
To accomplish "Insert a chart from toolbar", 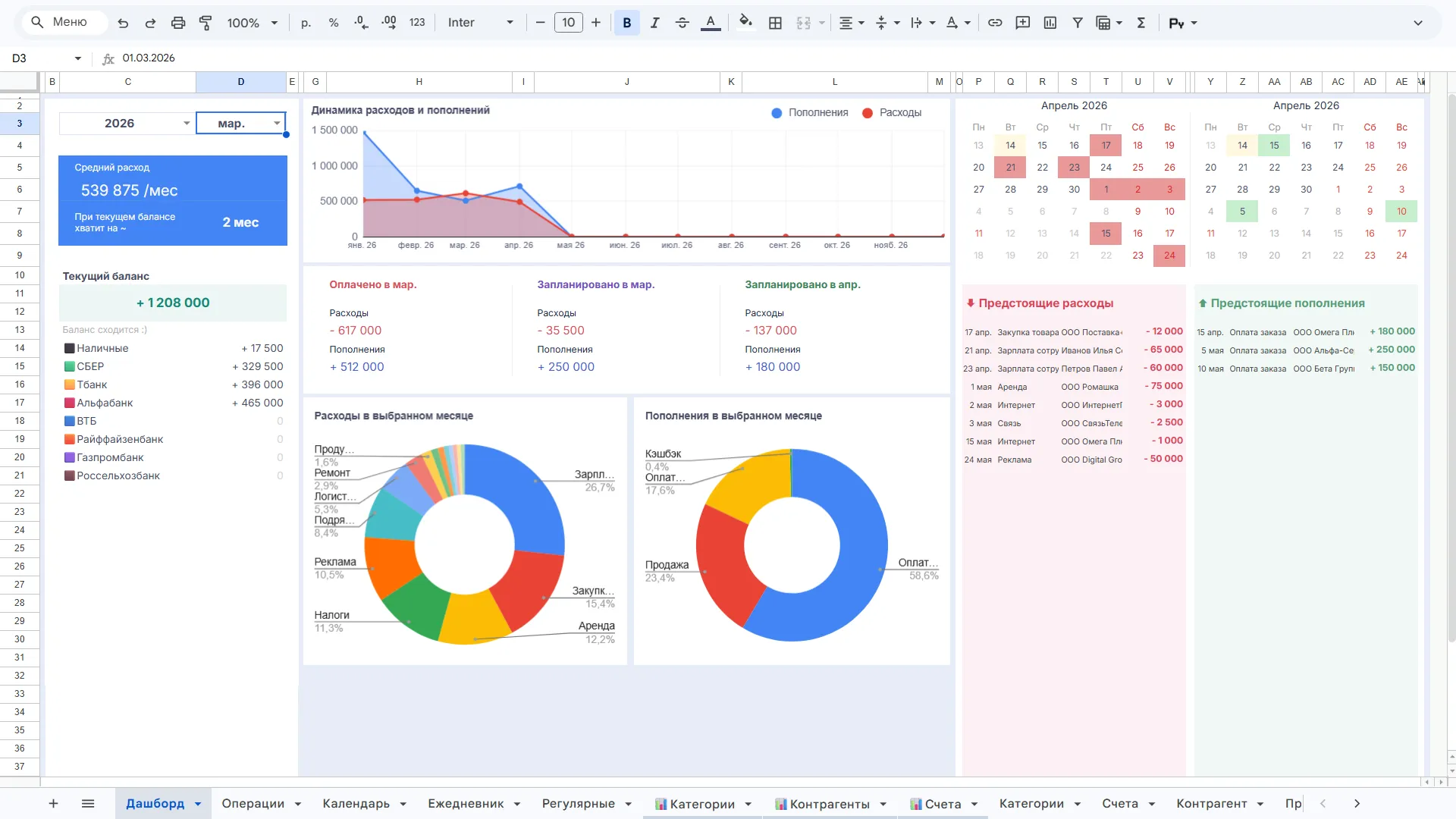I will [1050, 23].
